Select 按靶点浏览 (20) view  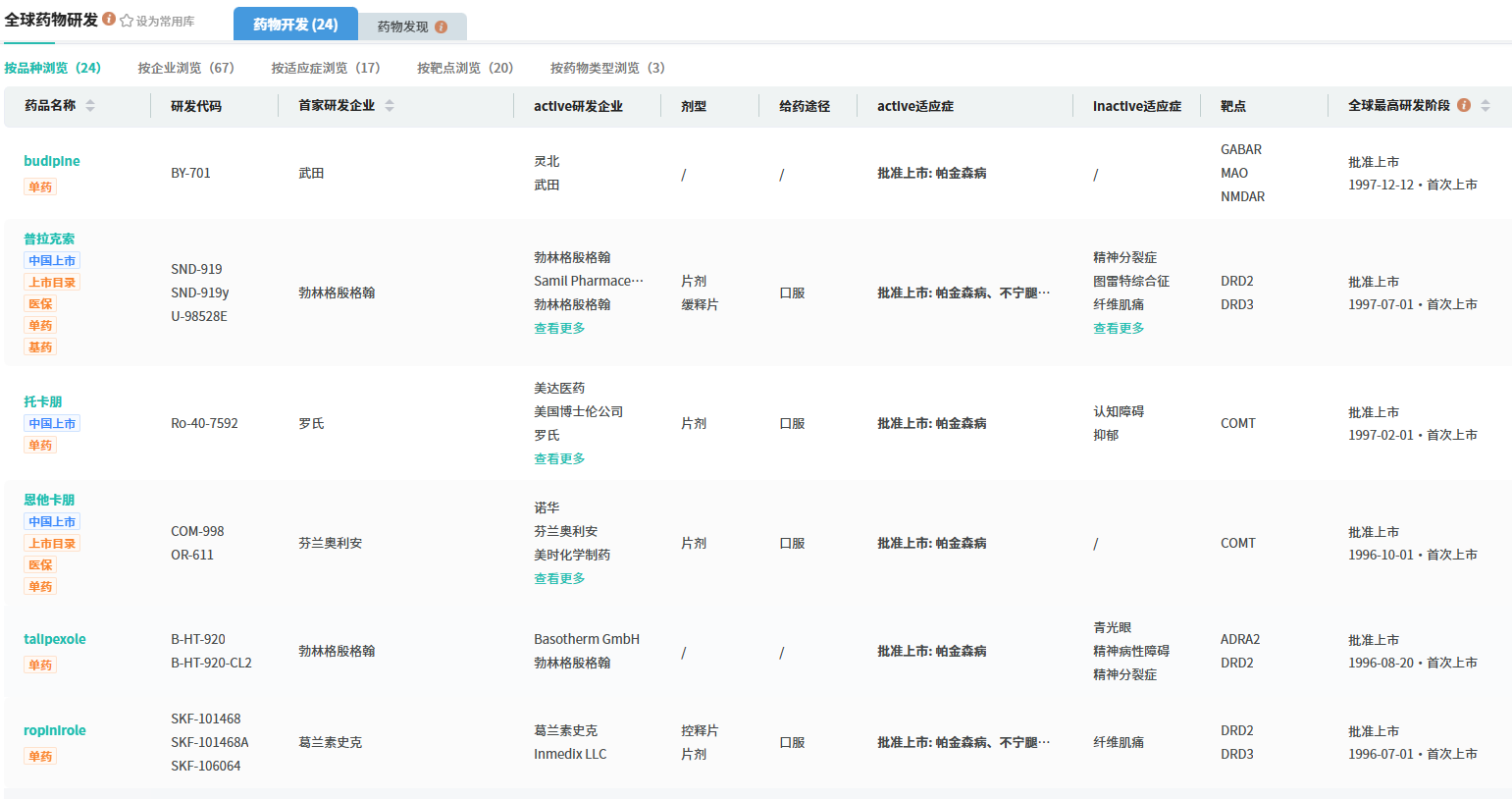465,68
